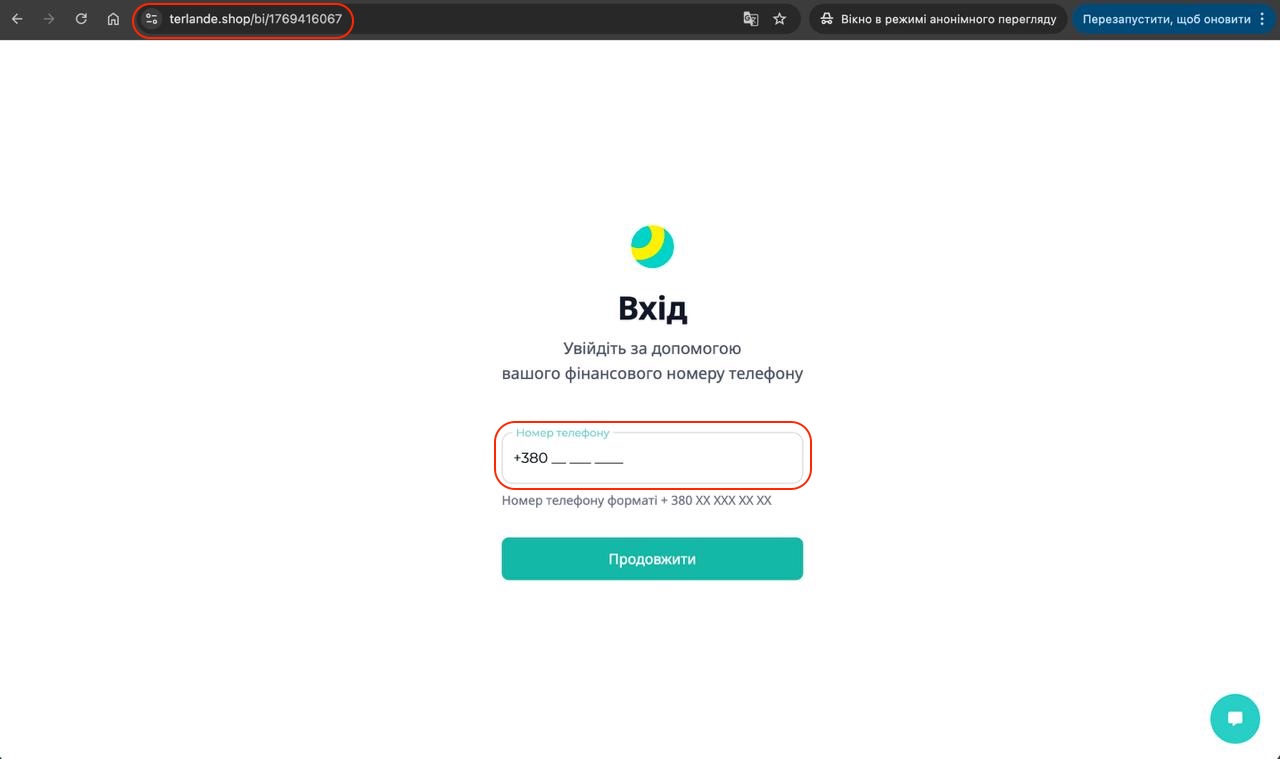Click 'Перезапустити, щоб оновити' button
This screenshot has height=759, width=1280.
1166,19
